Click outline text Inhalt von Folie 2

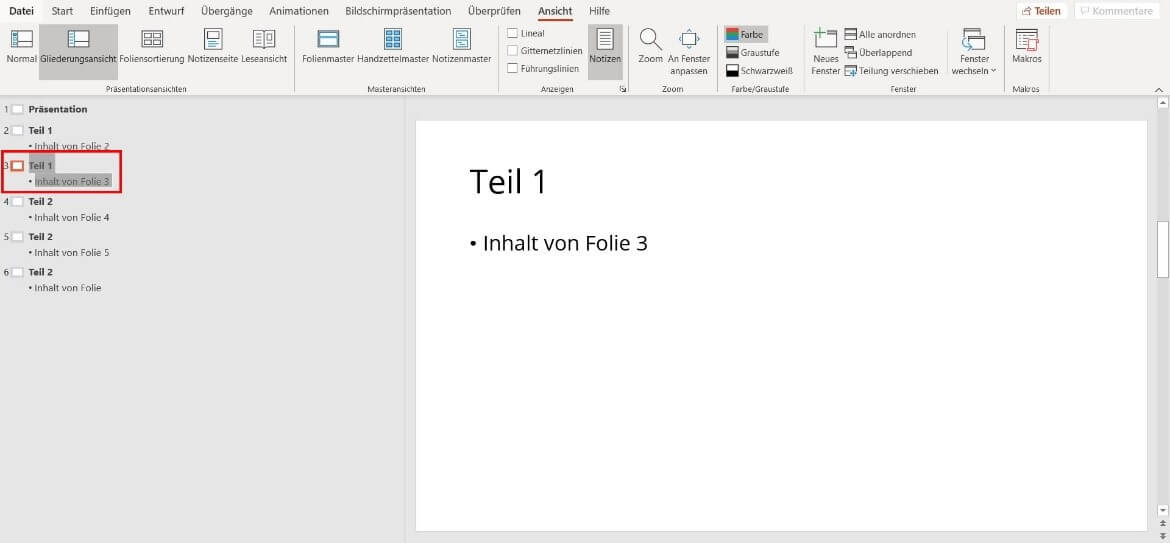(72, 146)
